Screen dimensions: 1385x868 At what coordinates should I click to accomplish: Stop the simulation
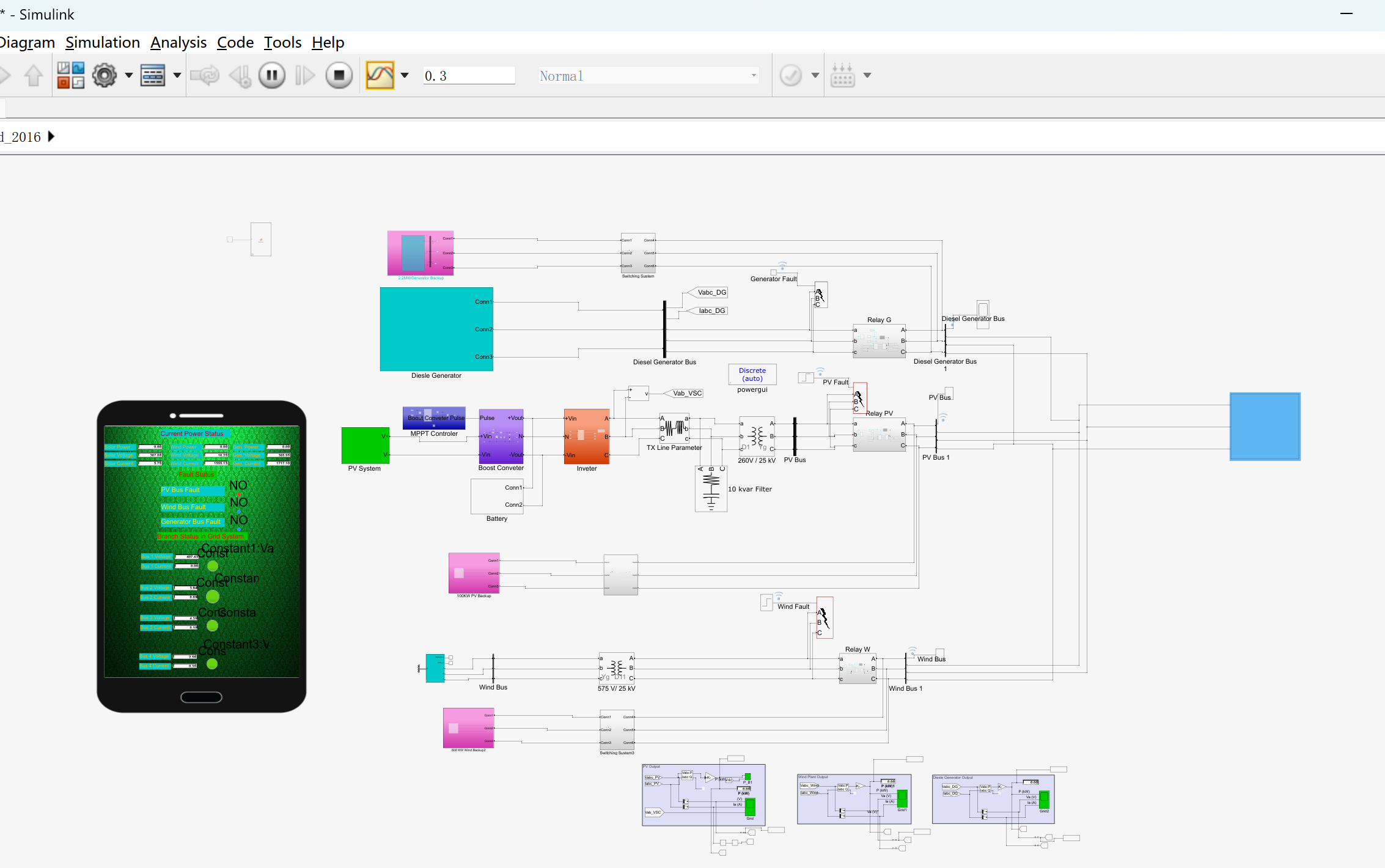click(339, 75)
